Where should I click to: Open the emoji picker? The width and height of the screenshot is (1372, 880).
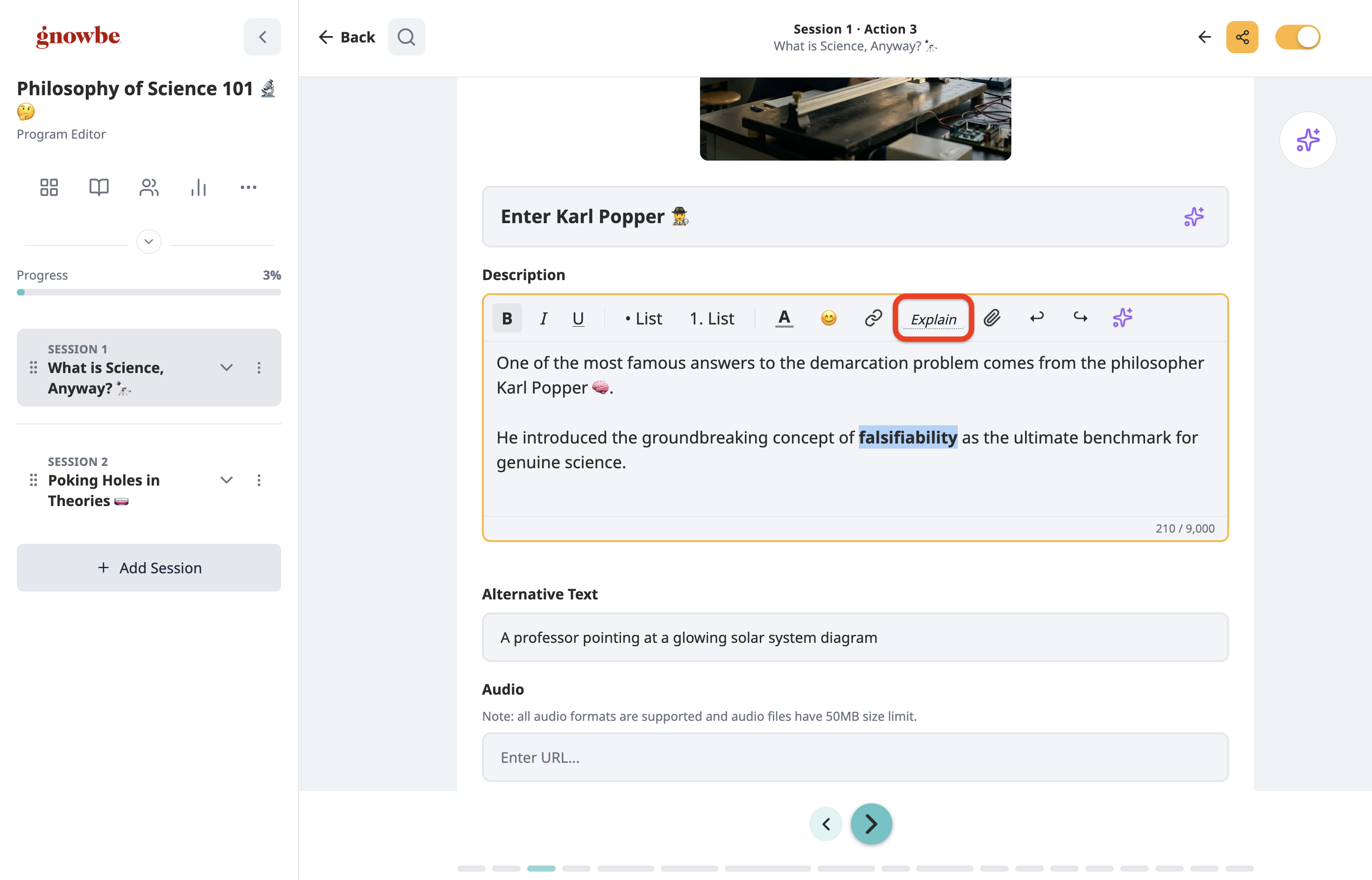[828, 318]
